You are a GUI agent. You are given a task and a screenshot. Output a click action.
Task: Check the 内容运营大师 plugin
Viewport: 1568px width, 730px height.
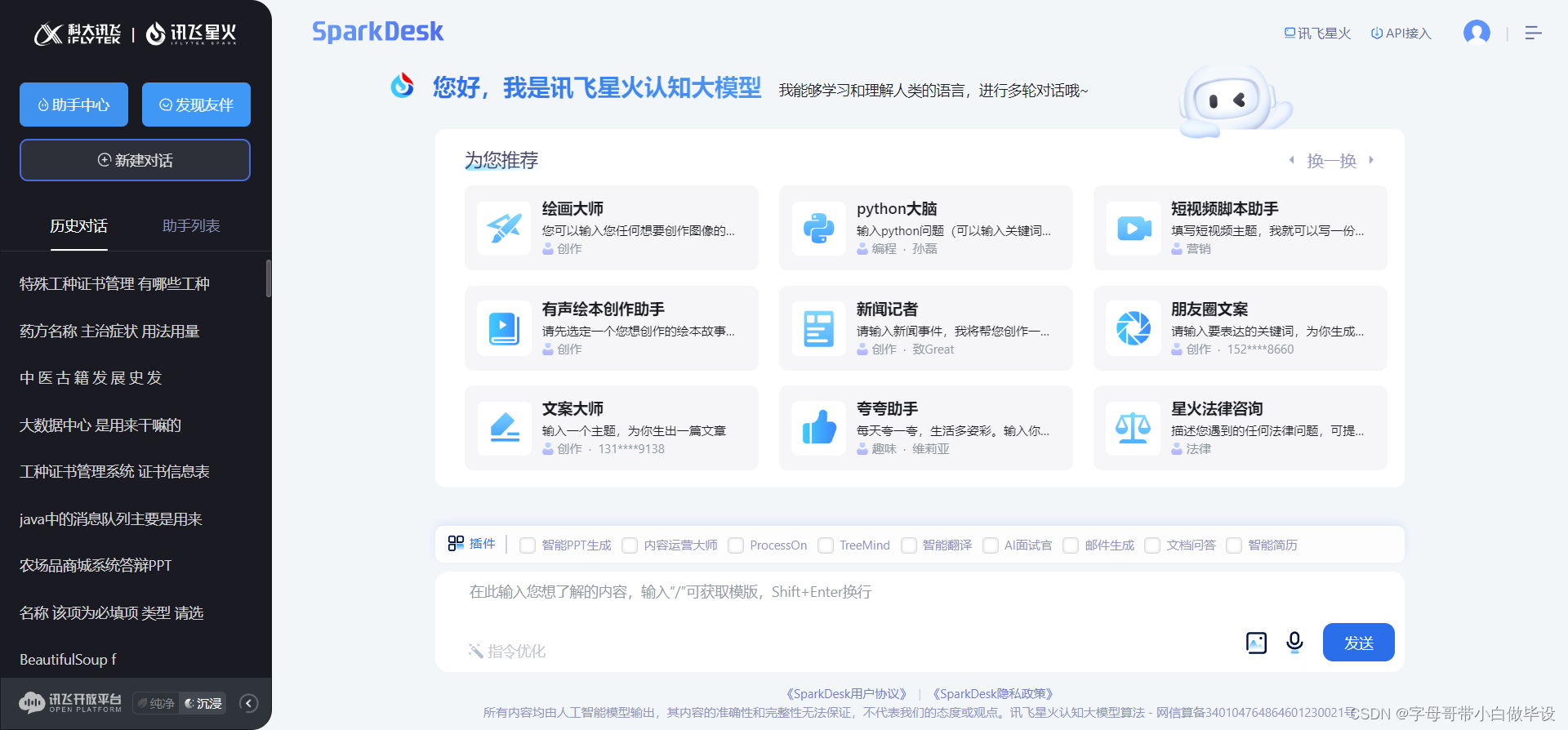coord(630,545)
